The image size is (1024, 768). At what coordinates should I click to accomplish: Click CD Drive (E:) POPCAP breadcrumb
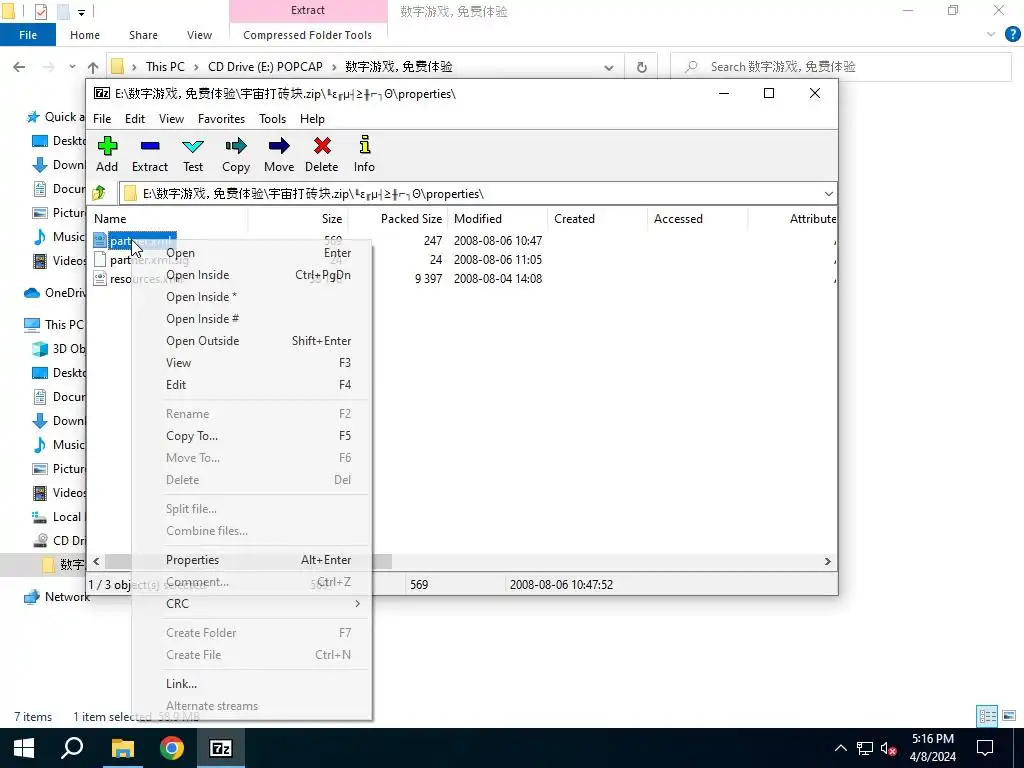pyautogui.click(x=265, y=67)
